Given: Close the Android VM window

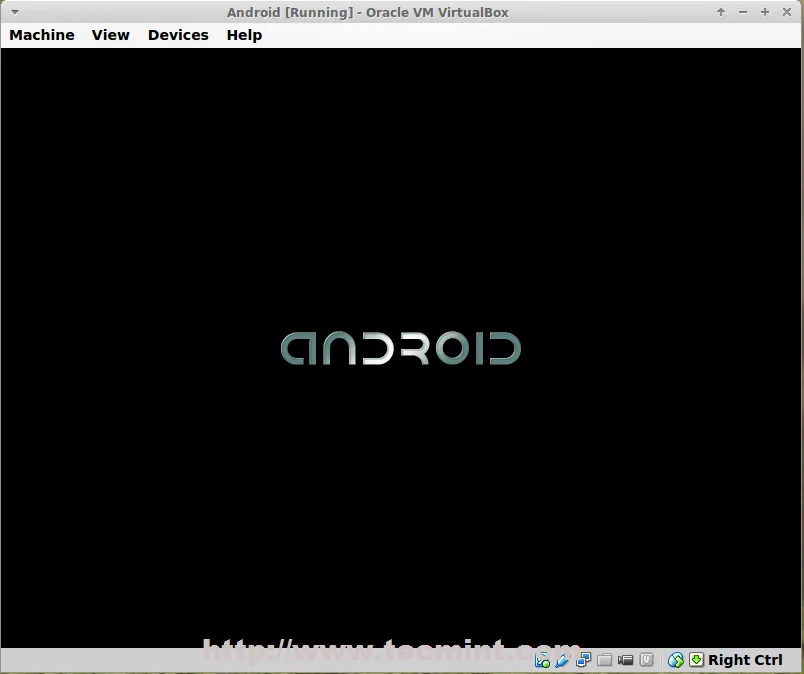Looking at the screenshot, I should coord(787,12).
